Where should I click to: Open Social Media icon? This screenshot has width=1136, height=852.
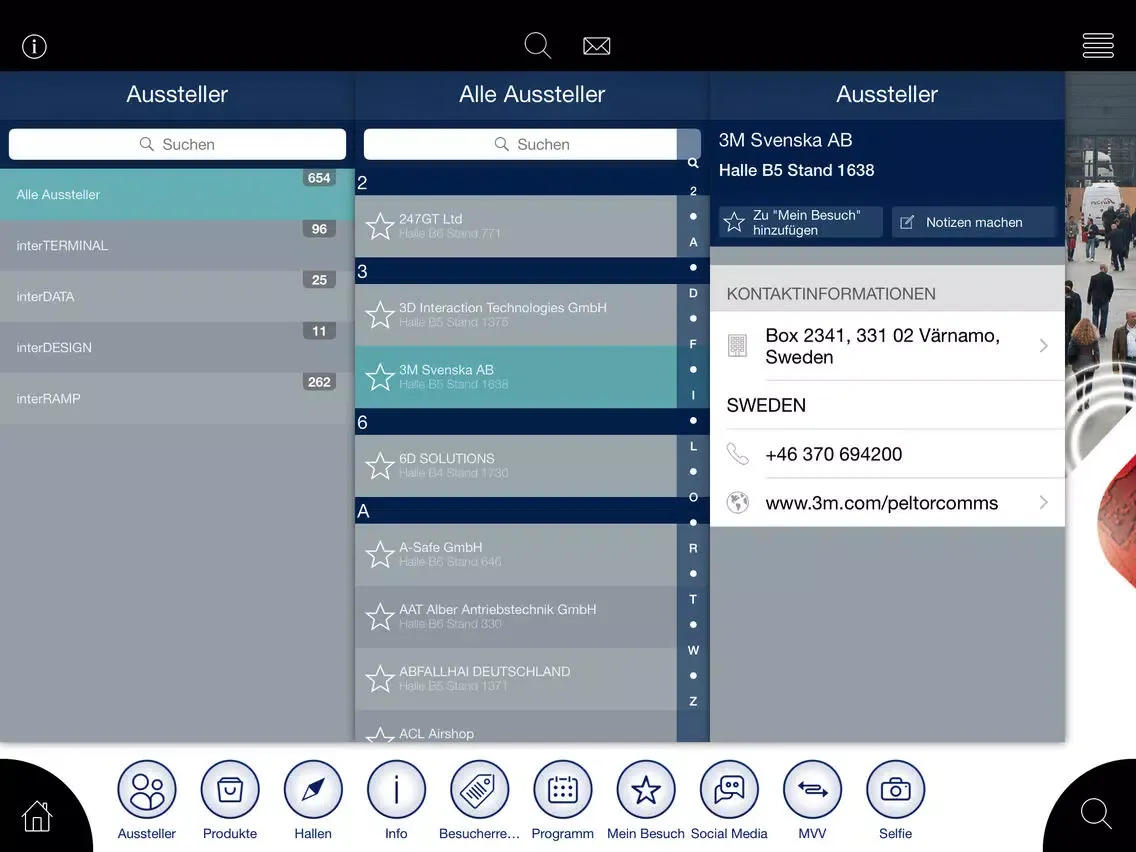coord(729,790)
